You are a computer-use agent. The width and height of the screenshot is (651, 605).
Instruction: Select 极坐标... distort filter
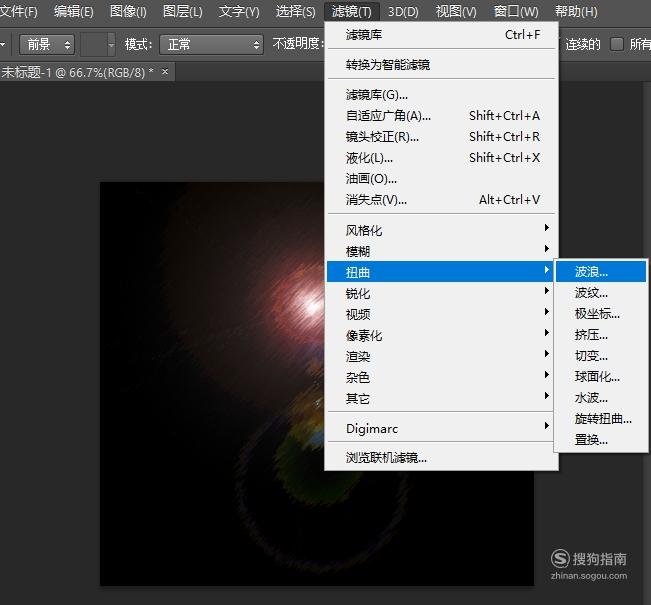tap(601, 314)
